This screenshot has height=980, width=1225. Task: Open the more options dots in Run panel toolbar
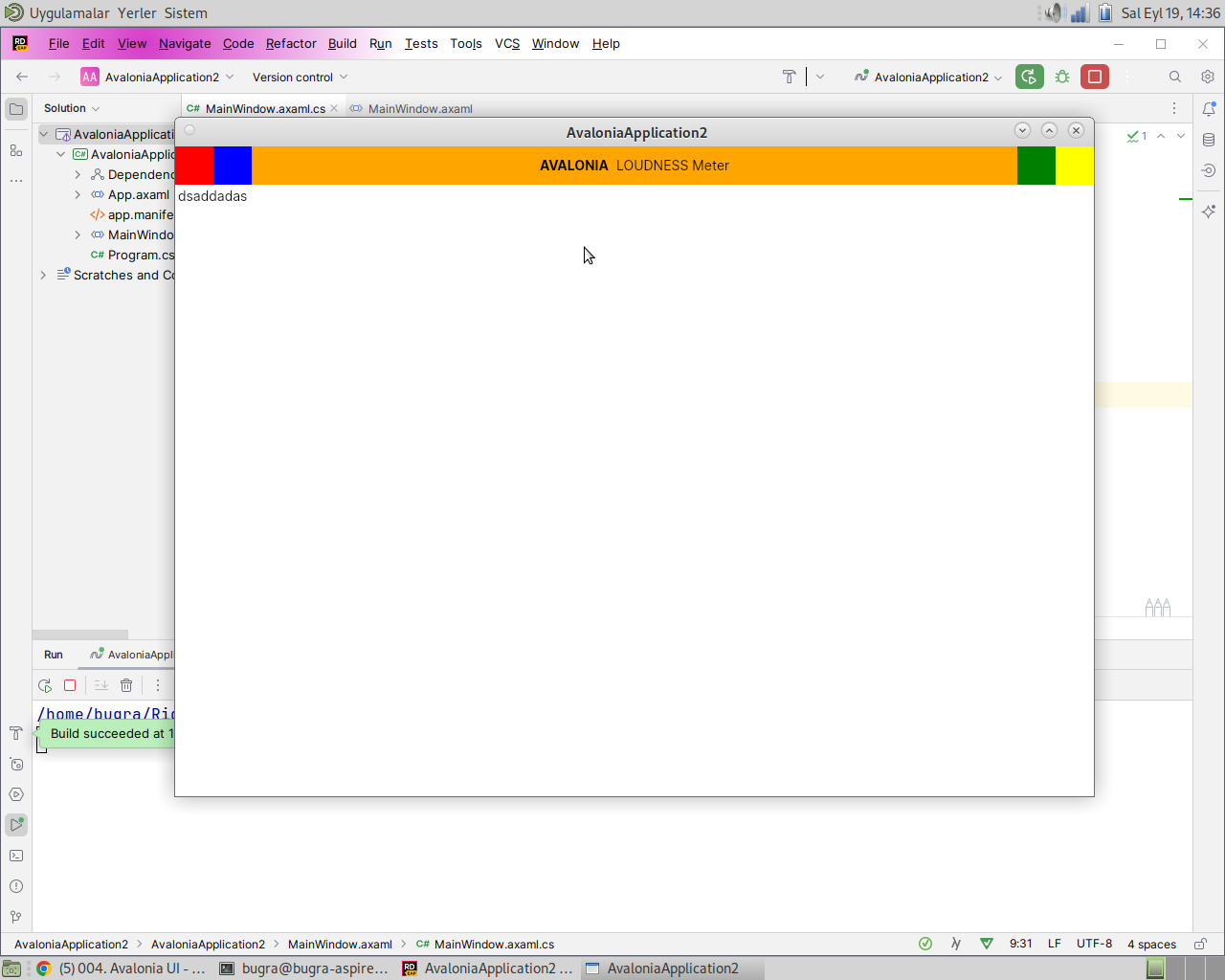pos(158,685)
